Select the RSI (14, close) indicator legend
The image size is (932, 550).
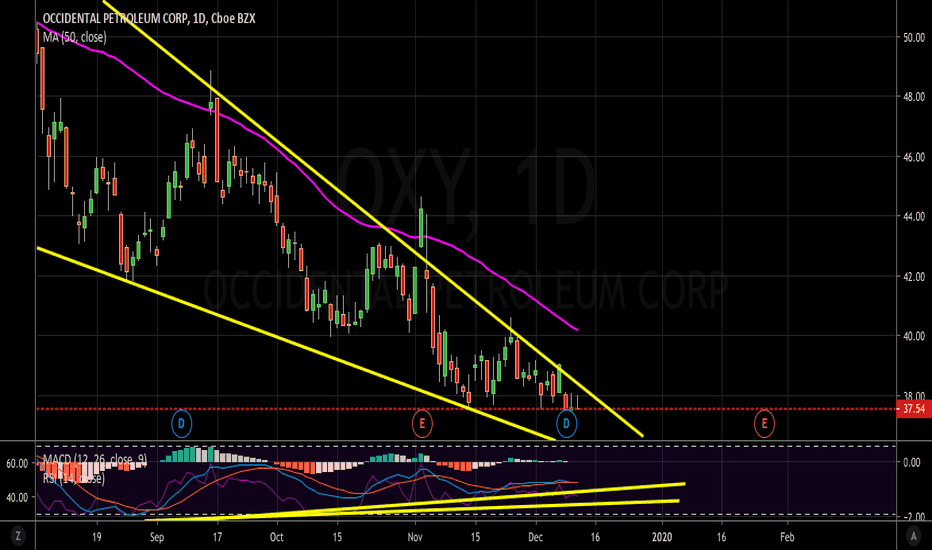[x=74, y=478]
